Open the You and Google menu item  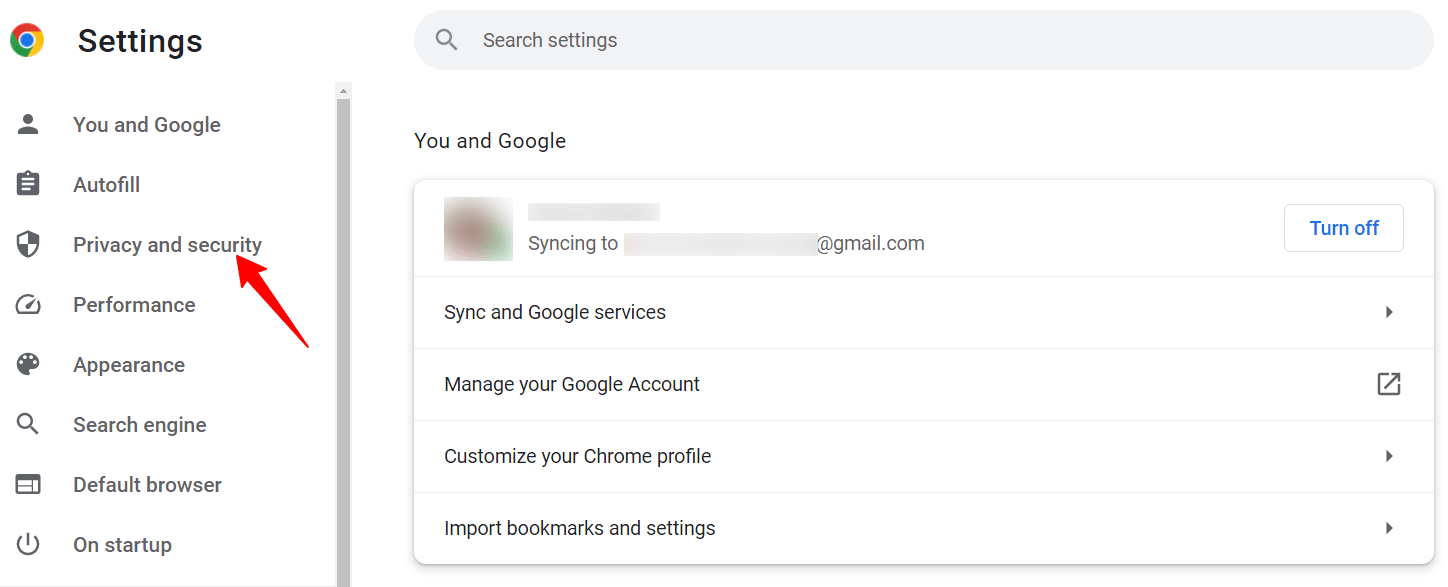[x=146, y=125]
